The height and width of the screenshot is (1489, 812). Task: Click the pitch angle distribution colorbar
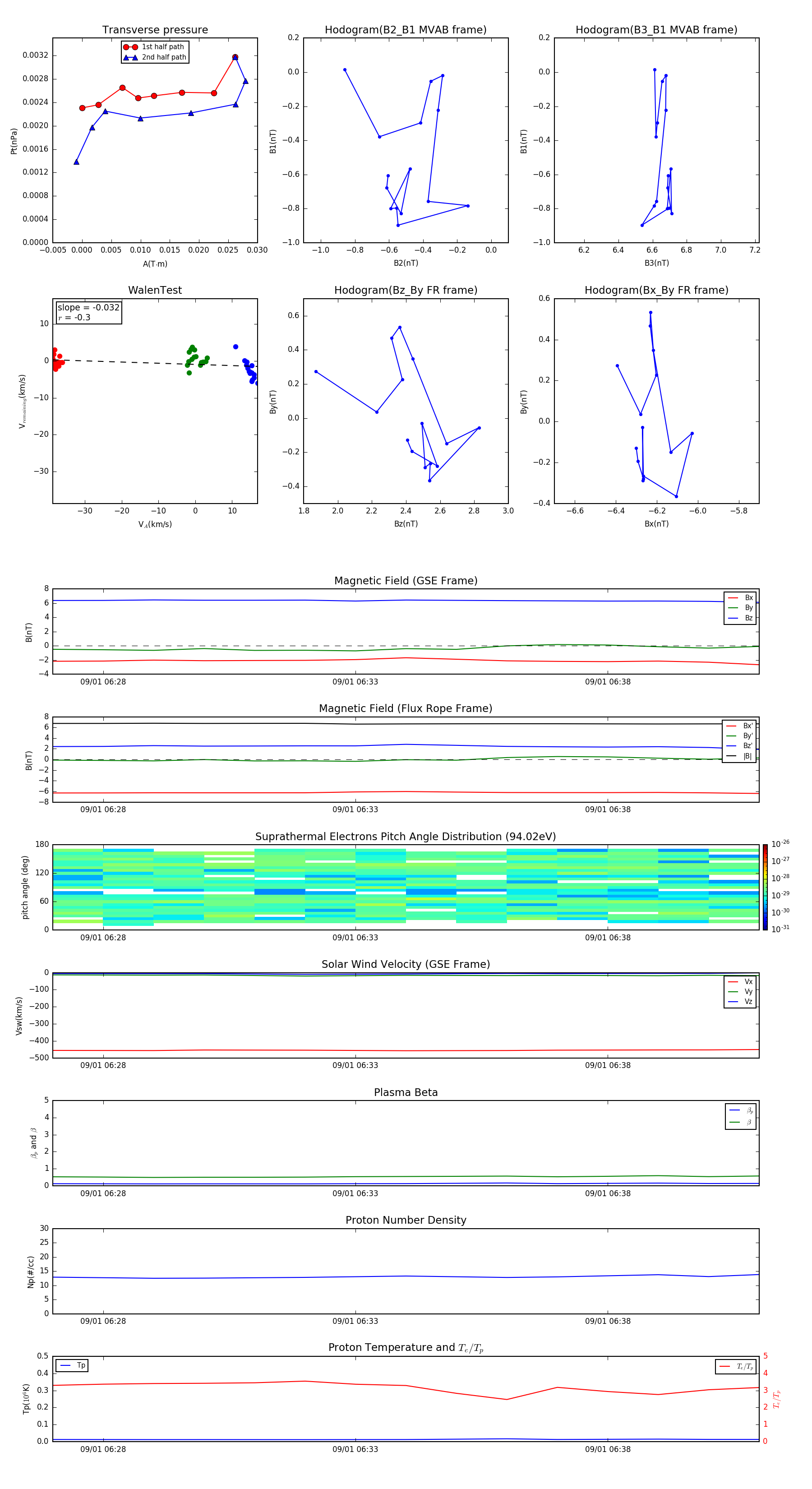coord(765,887)
